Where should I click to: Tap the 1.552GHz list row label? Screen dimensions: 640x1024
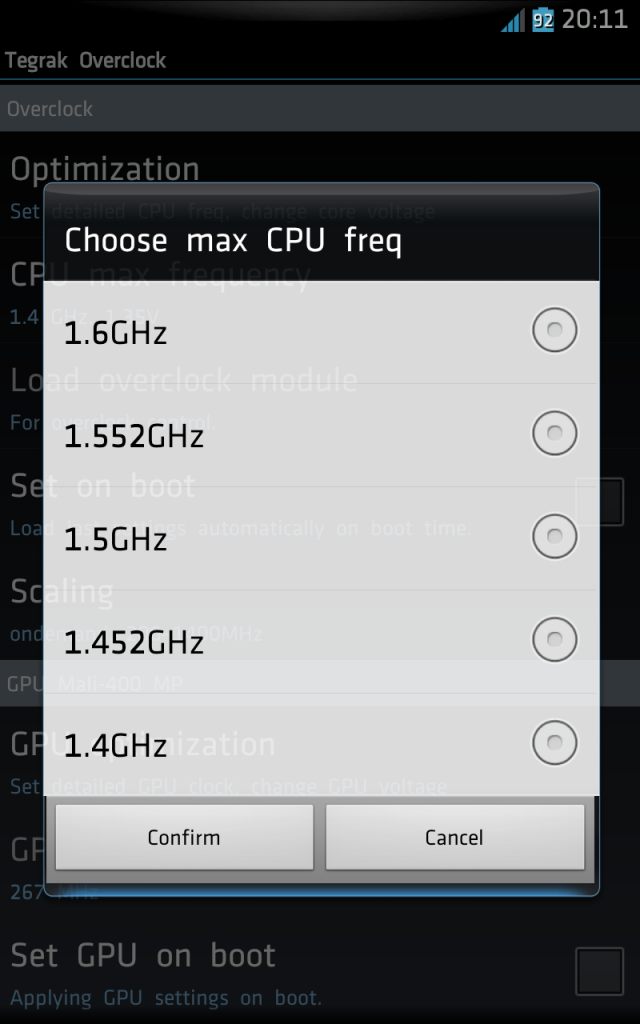coord(134,436)
